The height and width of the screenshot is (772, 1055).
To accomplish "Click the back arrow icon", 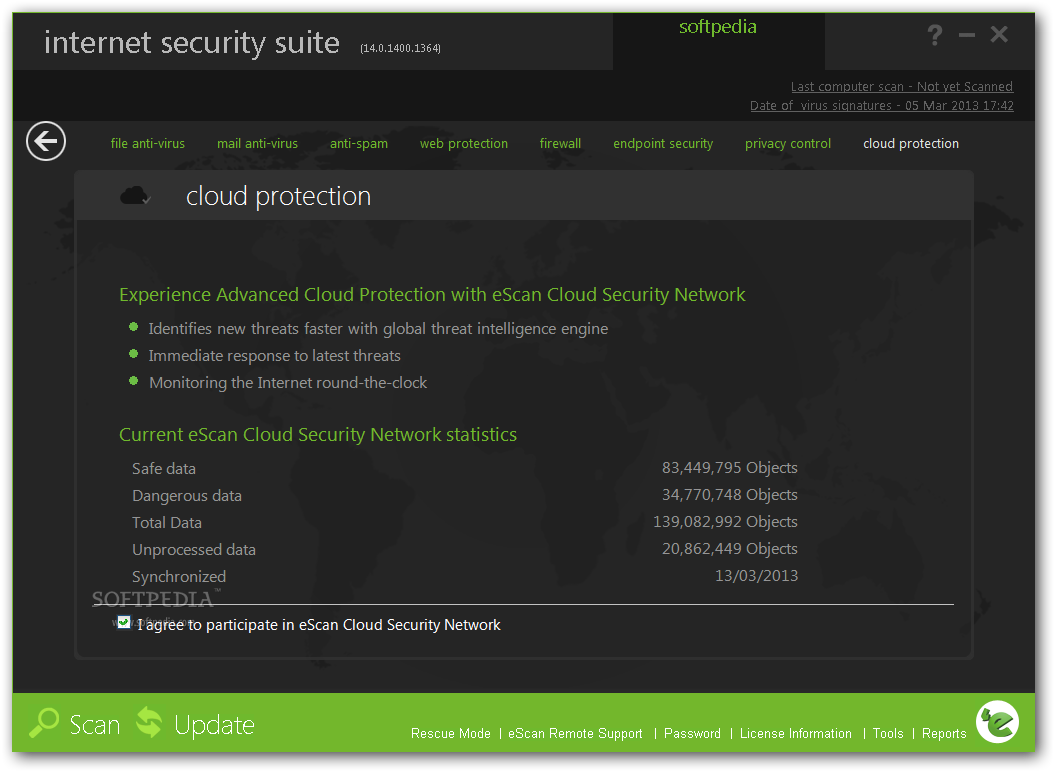I will pos(46,141).
